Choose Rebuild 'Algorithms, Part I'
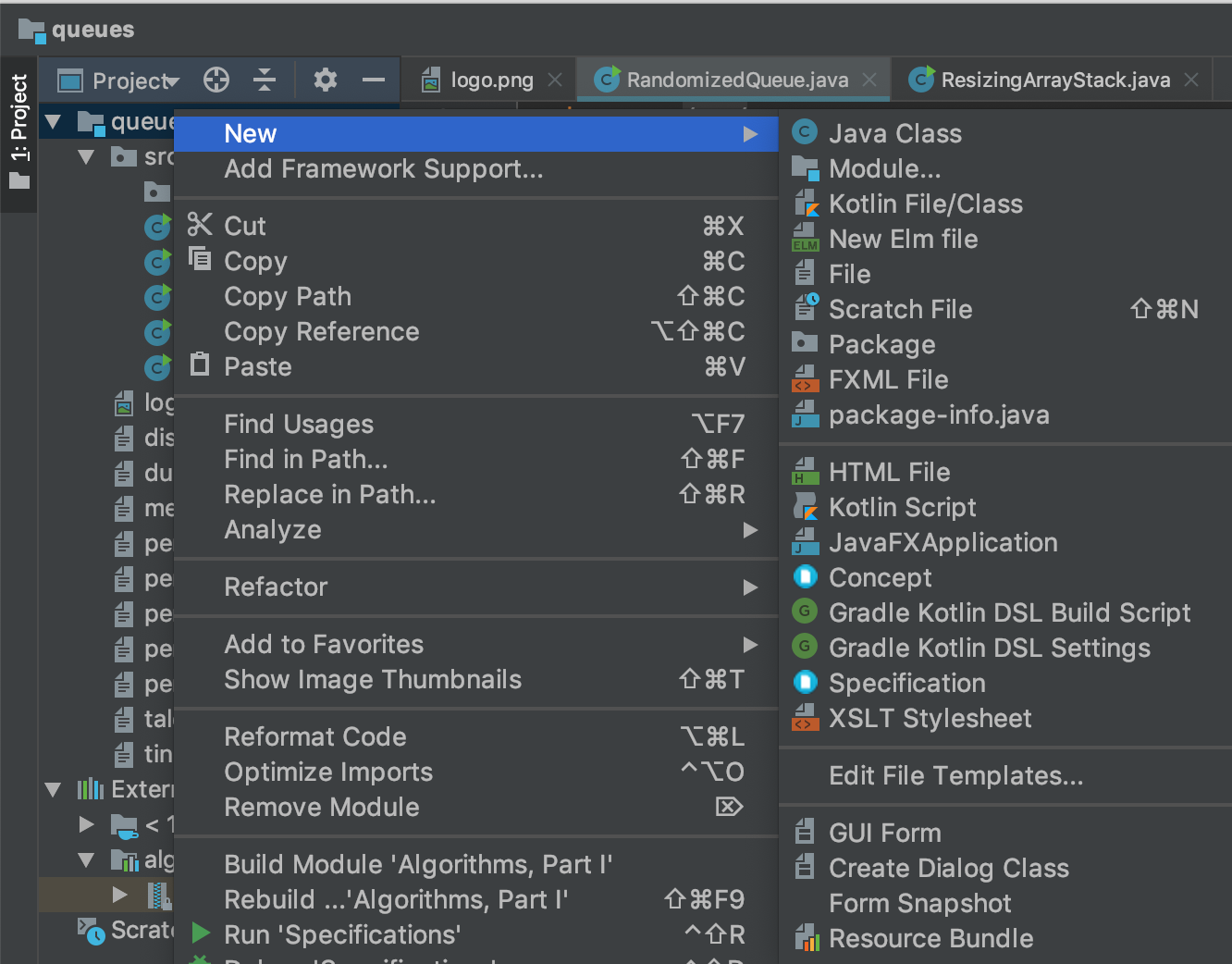The image size is (1232, 964). click(476, 900)
